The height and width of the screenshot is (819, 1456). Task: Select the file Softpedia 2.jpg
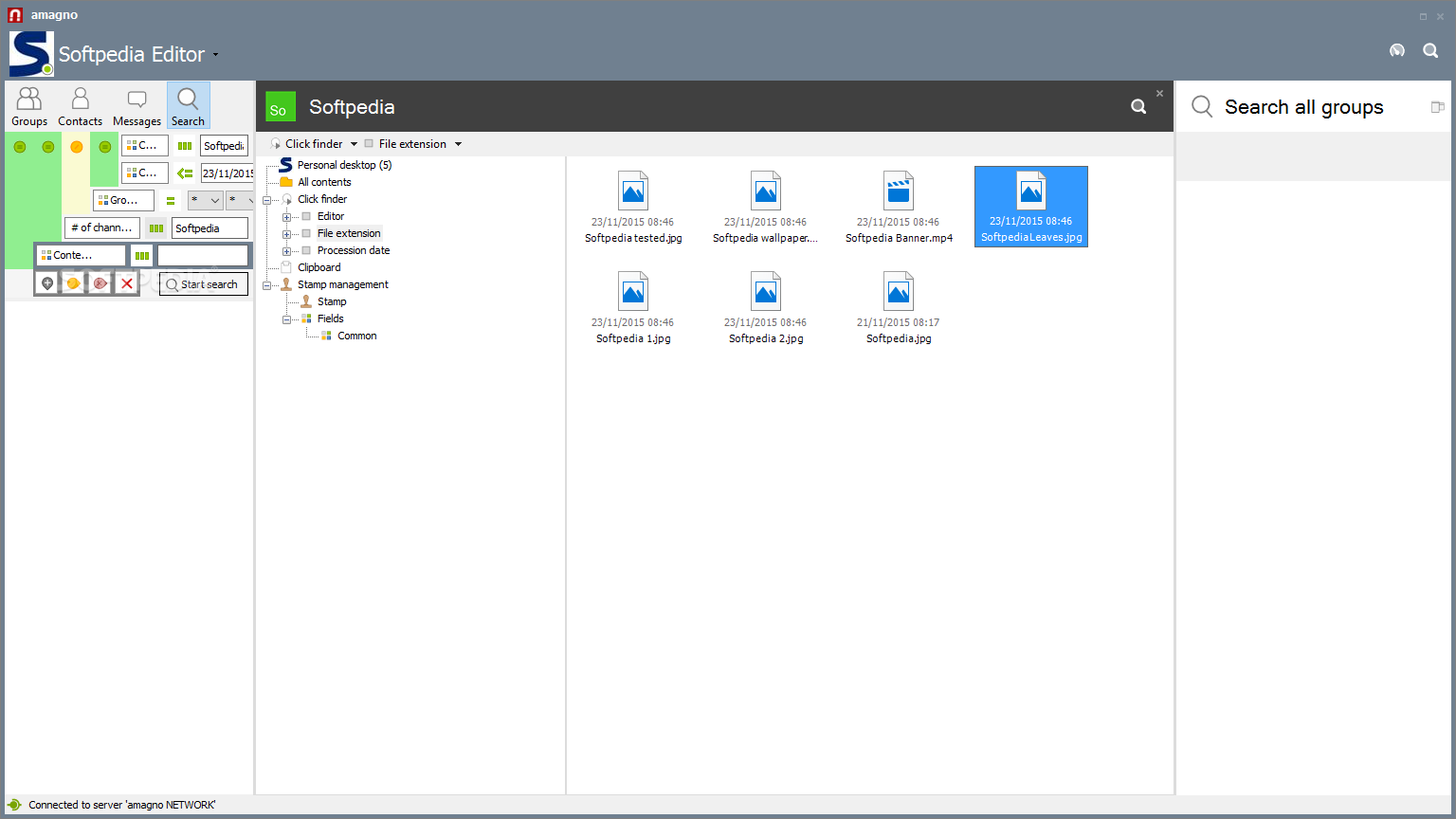[766, 307]
